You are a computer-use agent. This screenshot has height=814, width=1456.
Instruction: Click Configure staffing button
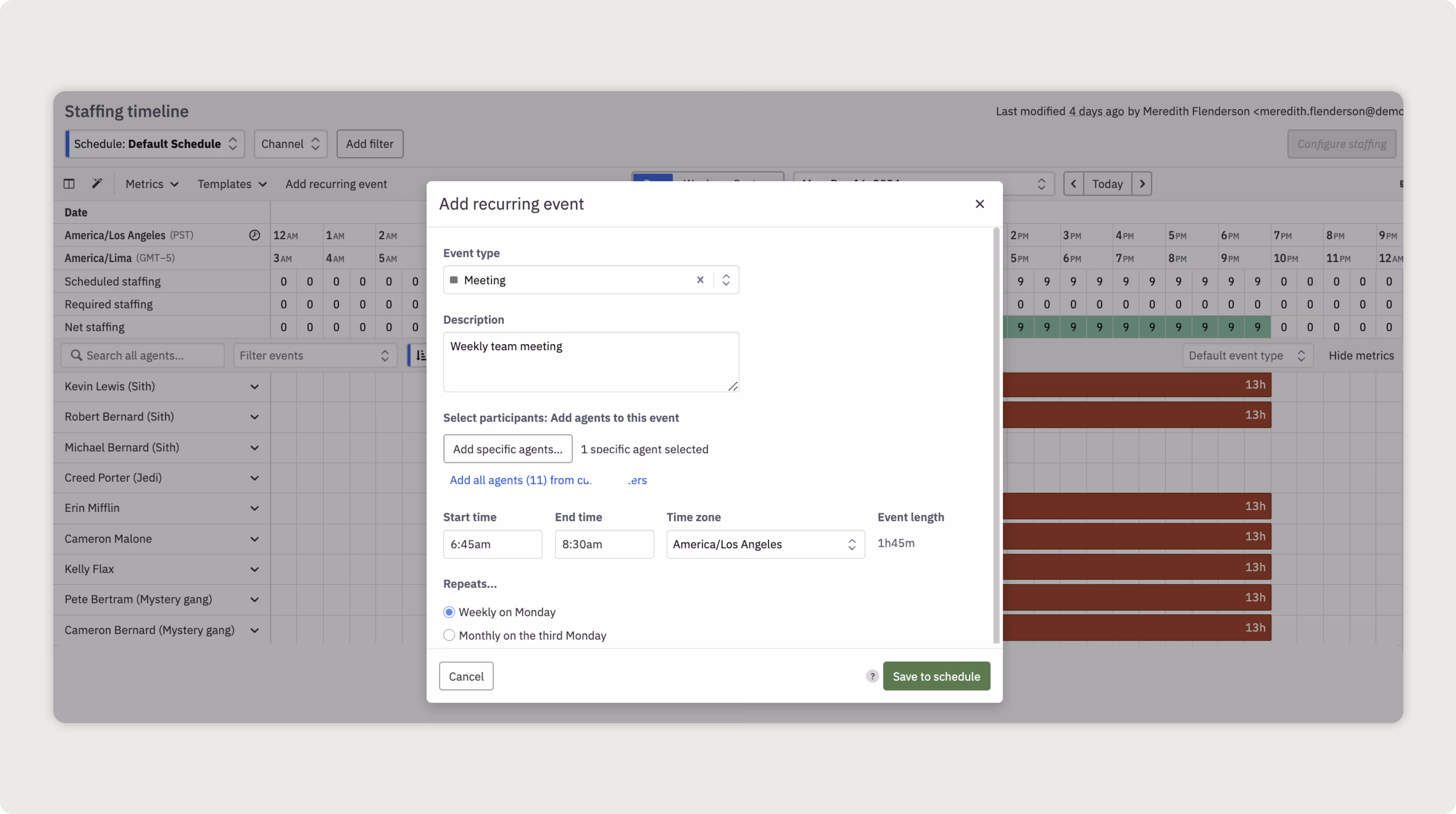click(1341, 144)
